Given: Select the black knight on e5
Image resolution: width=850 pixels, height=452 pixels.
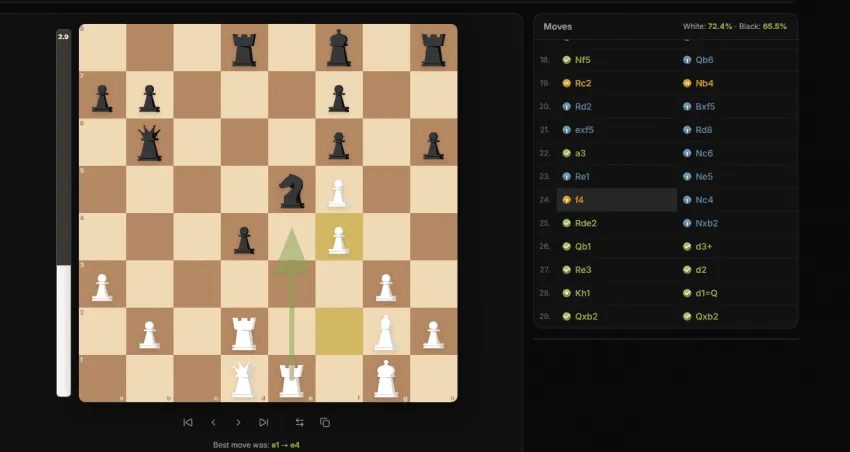Looking at the screenshot, I should pyautogui.click(x=292, y=190).
